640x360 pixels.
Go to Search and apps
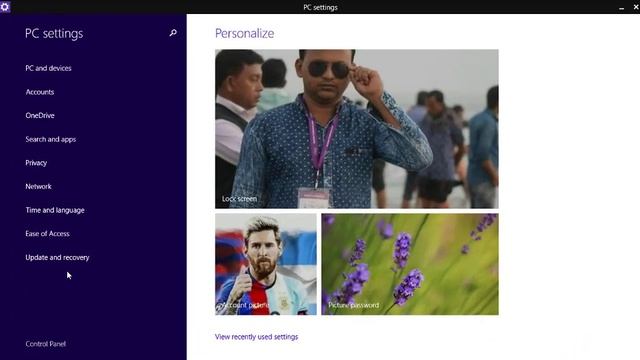point(51,139)
